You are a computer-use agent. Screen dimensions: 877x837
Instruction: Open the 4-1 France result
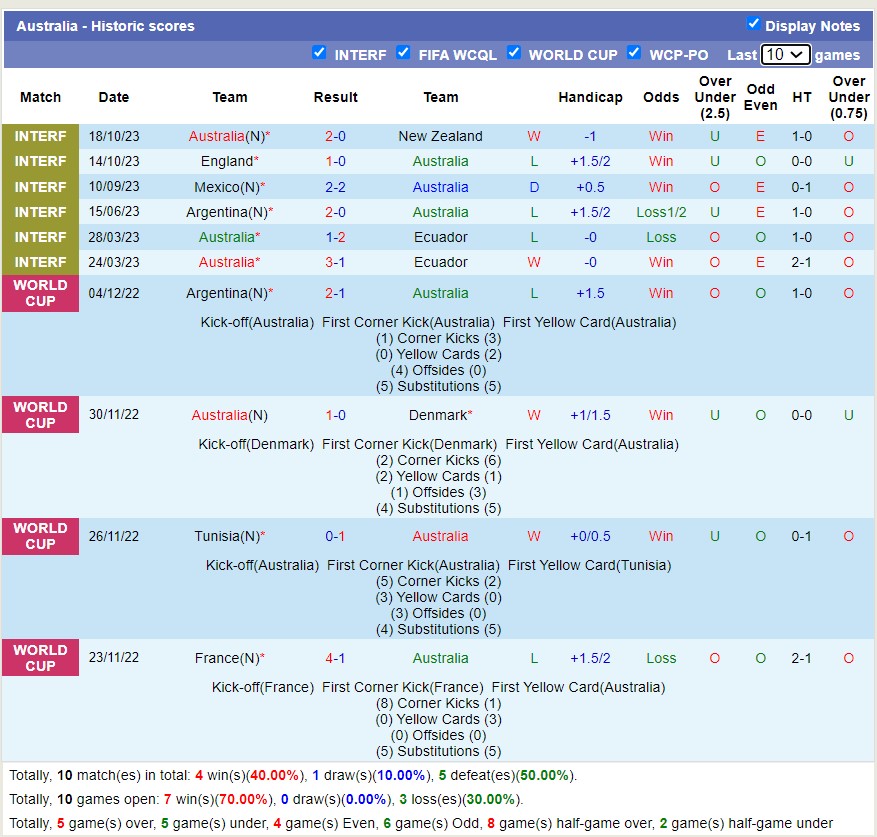point(335,658)
